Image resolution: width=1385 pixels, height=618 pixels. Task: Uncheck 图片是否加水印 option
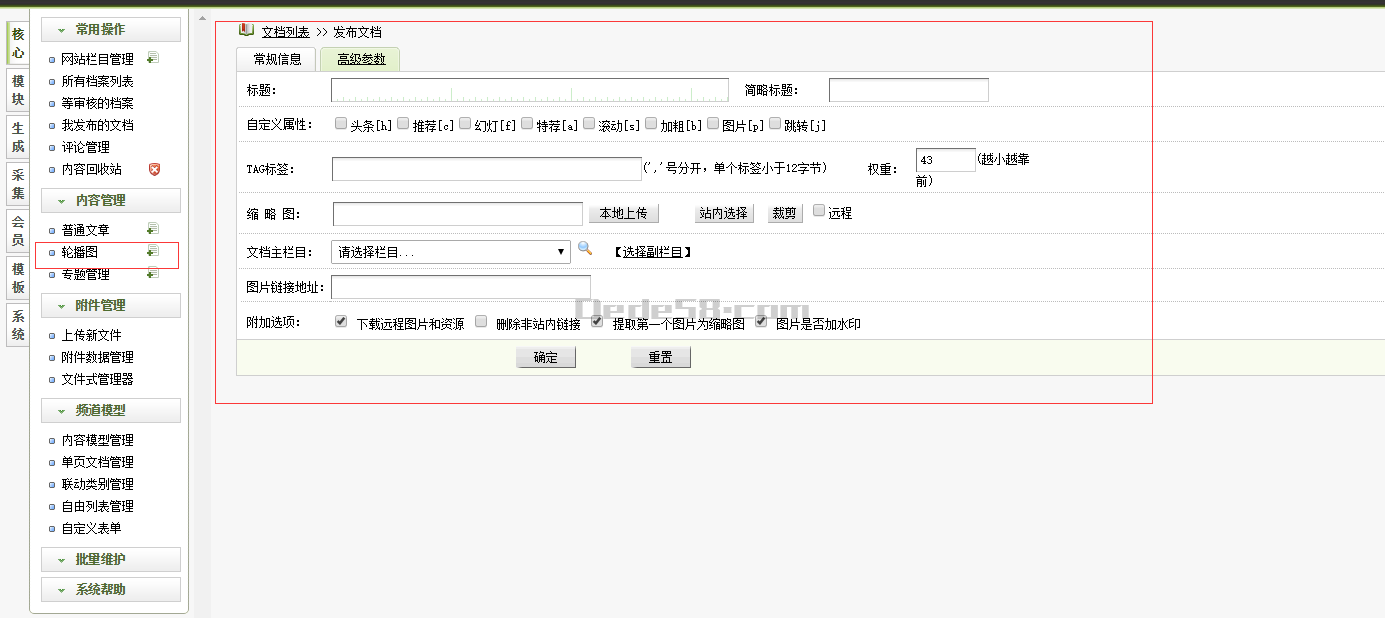pyautogui.click(x=762, y=322)
